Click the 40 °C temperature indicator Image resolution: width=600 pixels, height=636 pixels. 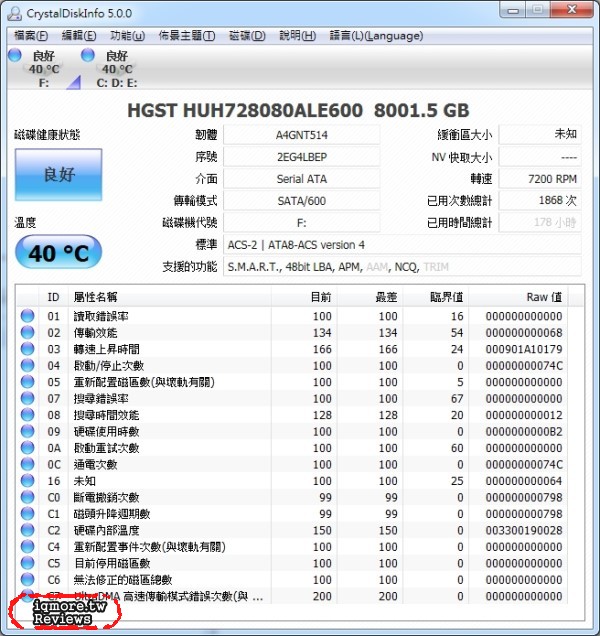click(58, 252)
